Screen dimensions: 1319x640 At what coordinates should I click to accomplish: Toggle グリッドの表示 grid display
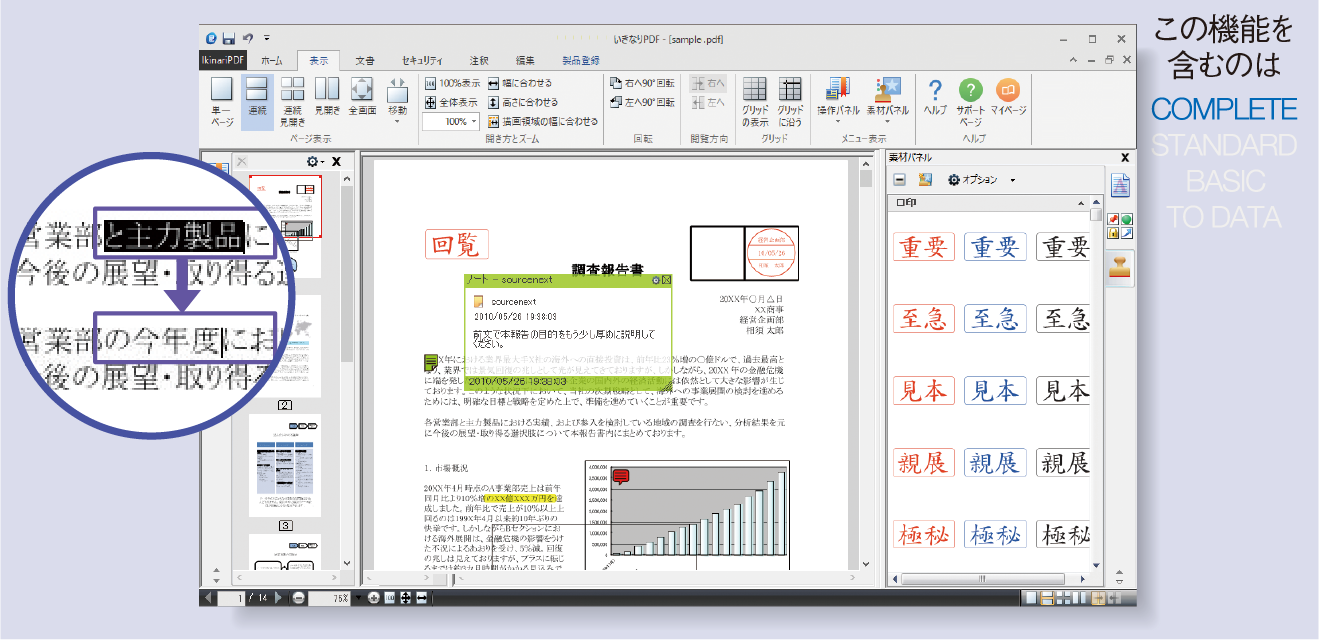755,102
